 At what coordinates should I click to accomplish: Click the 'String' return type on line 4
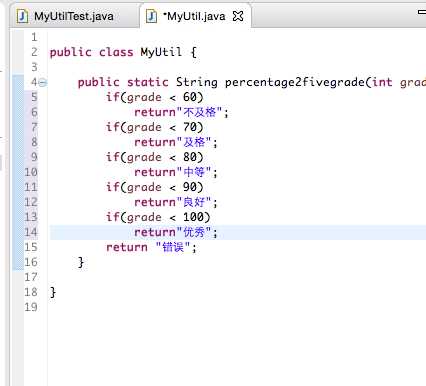point(197,82)
